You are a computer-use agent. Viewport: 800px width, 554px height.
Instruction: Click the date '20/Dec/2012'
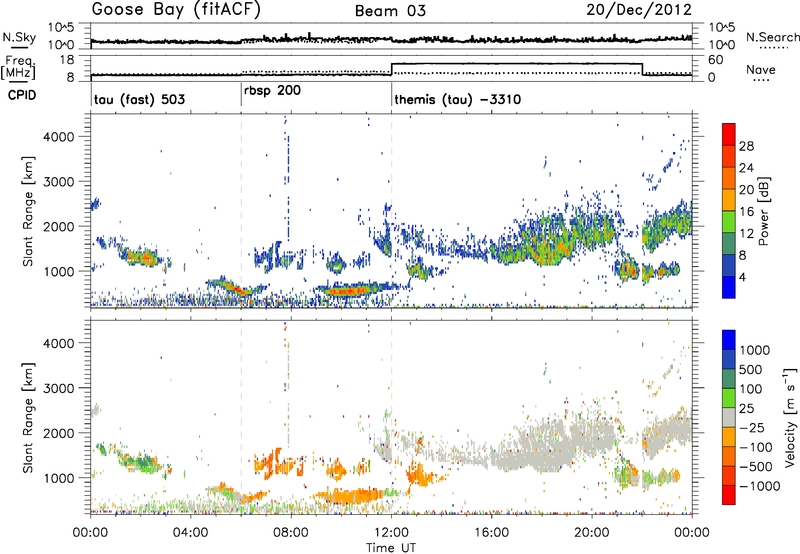click(639, 10)
